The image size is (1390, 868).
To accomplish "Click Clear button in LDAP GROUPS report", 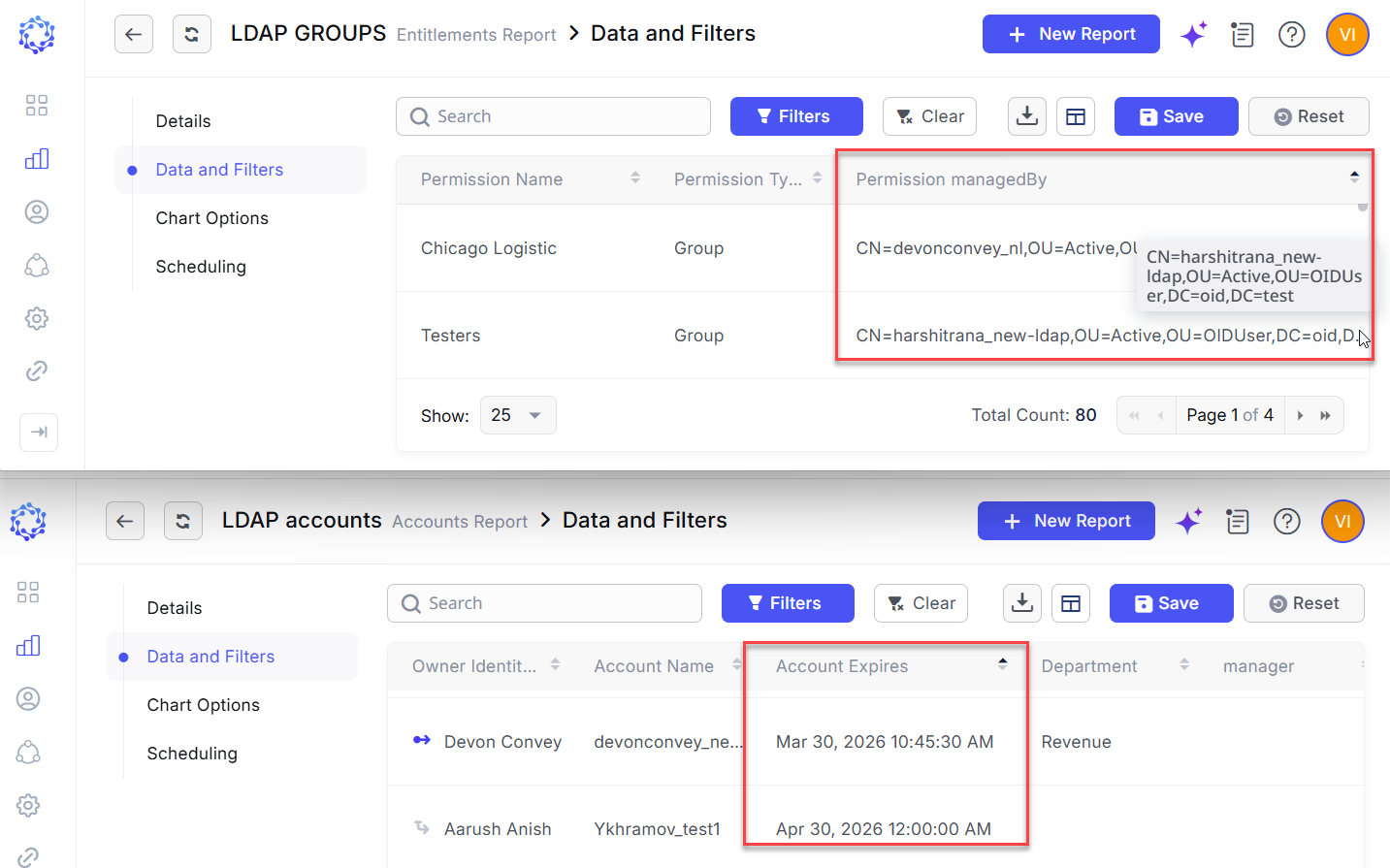I will pos(929,116).
